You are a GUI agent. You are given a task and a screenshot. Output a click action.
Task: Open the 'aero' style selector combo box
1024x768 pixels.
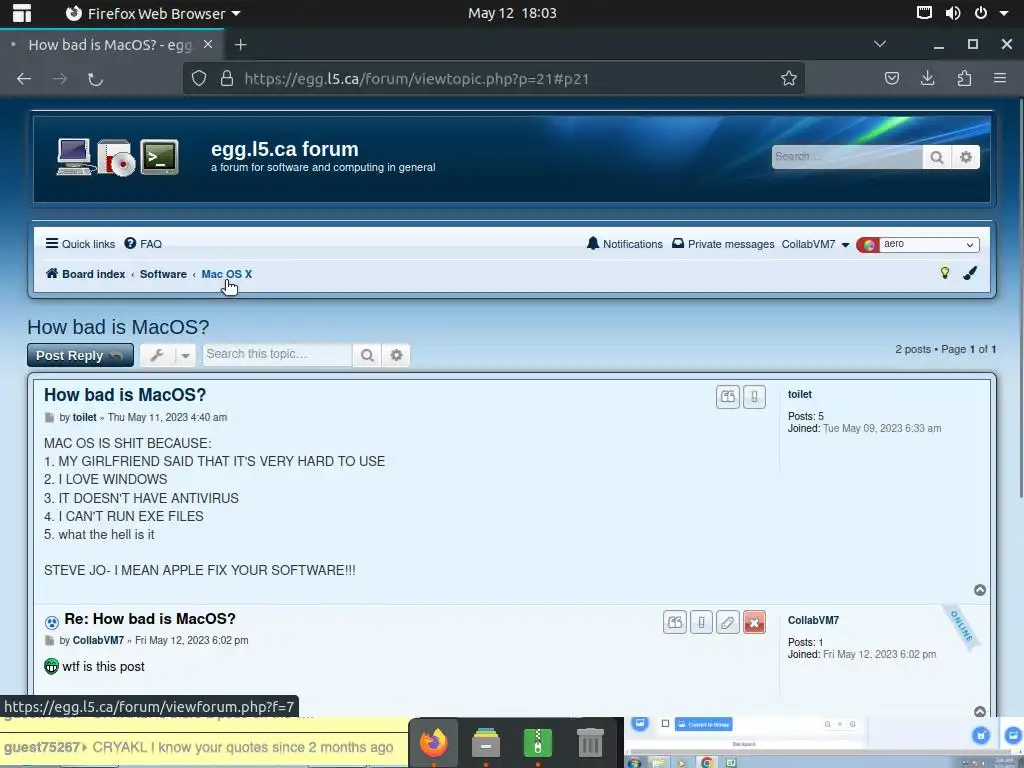coord(929,244)
